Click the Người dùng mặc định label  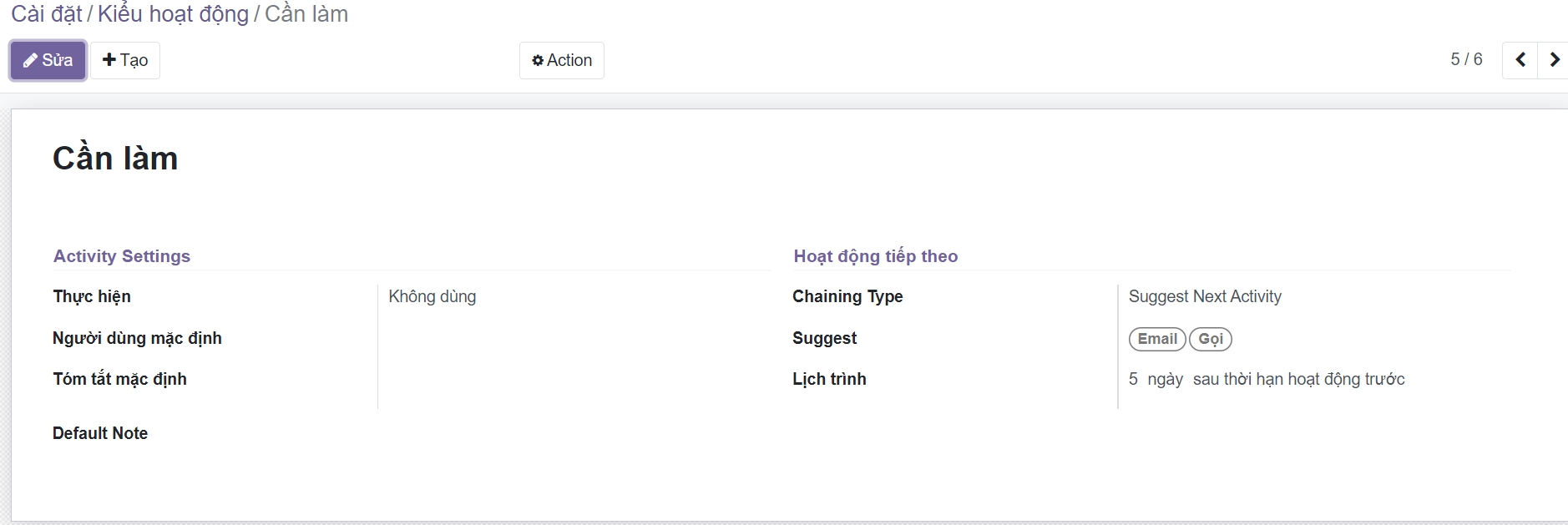tap(137, 338)
